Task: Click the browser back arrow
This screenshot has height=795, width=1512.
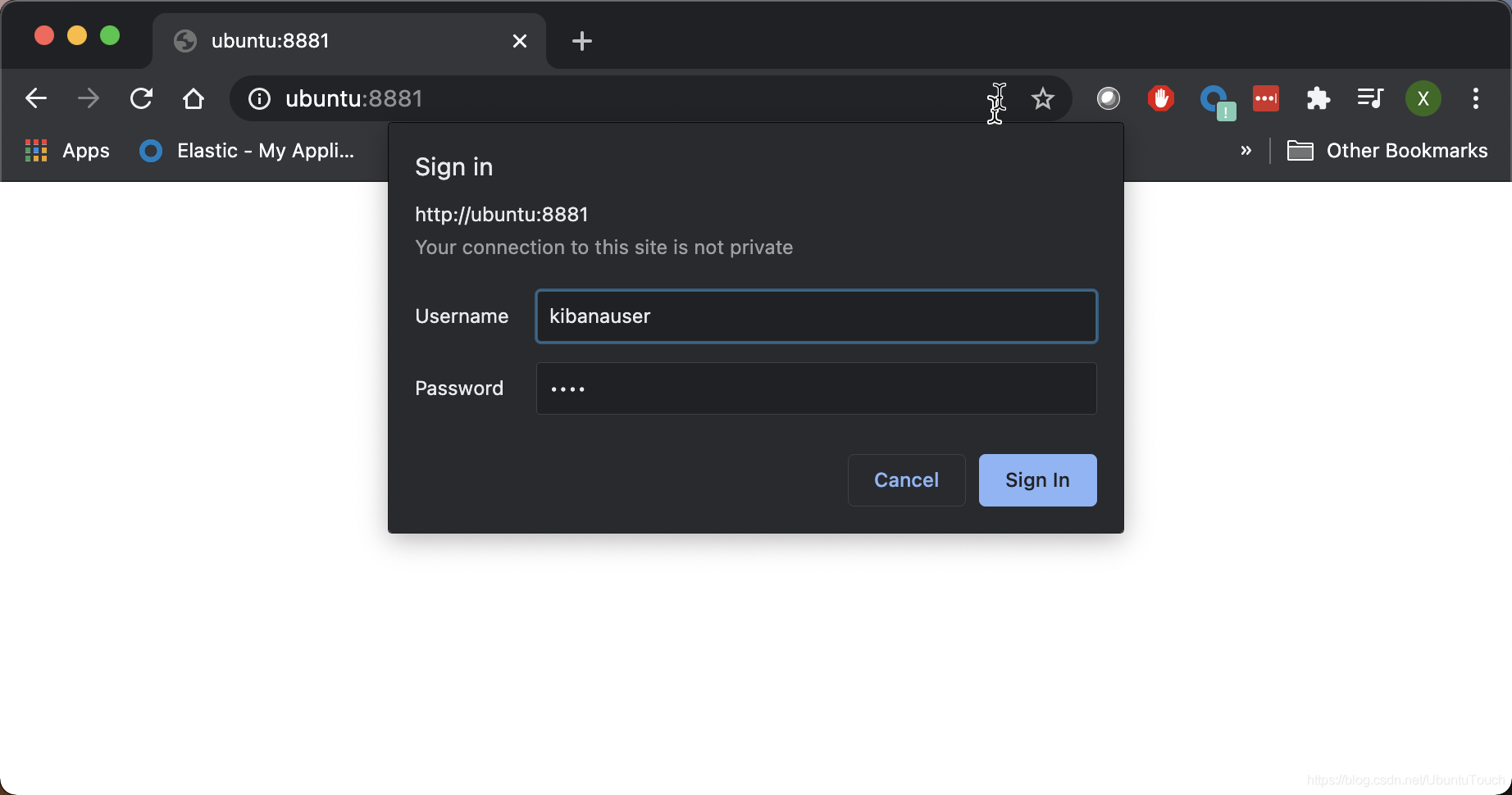Action: tap(36, 98)
